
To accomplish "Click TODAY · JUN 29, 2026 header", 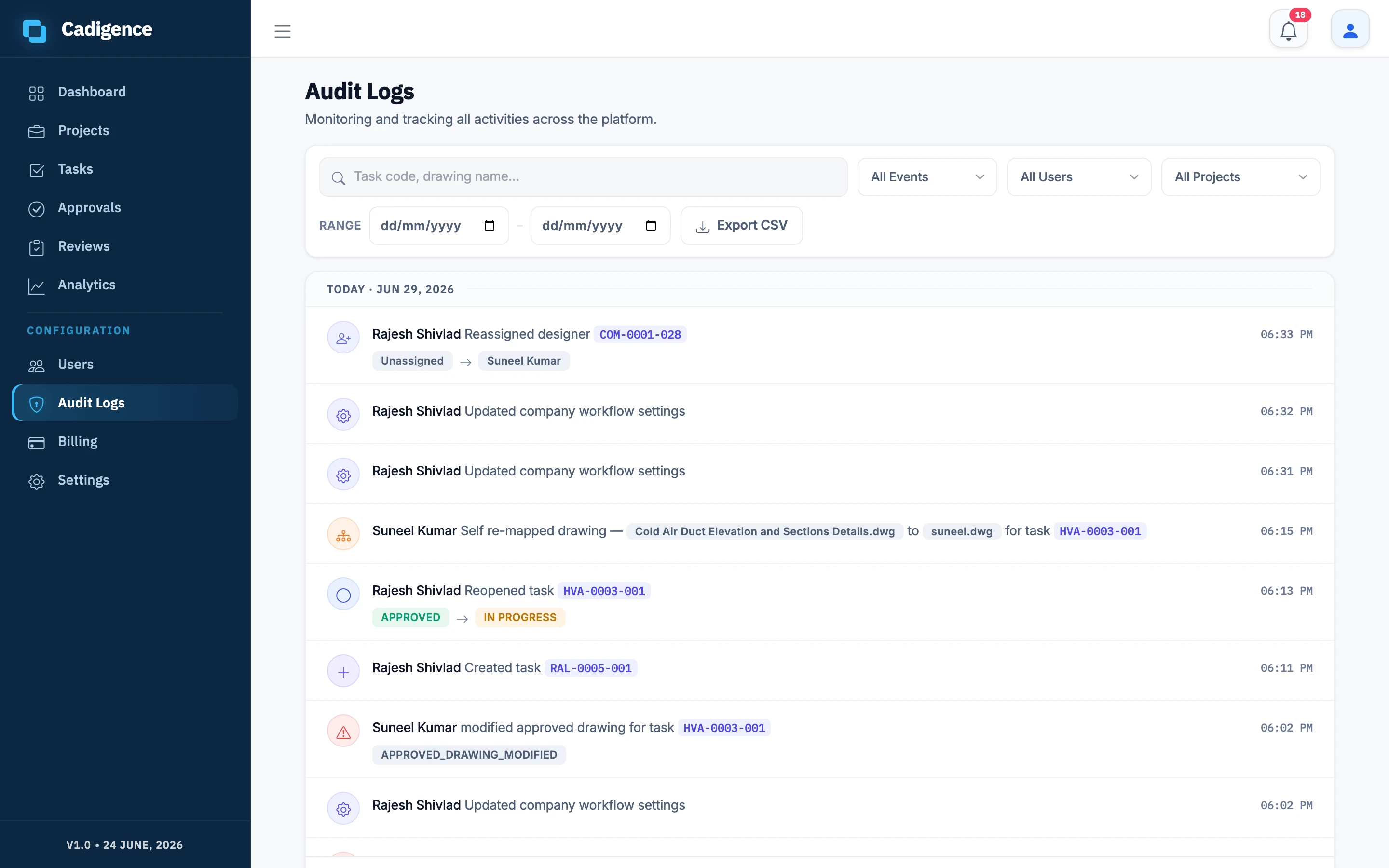I will pyautogui.click(x=390, y=289).
